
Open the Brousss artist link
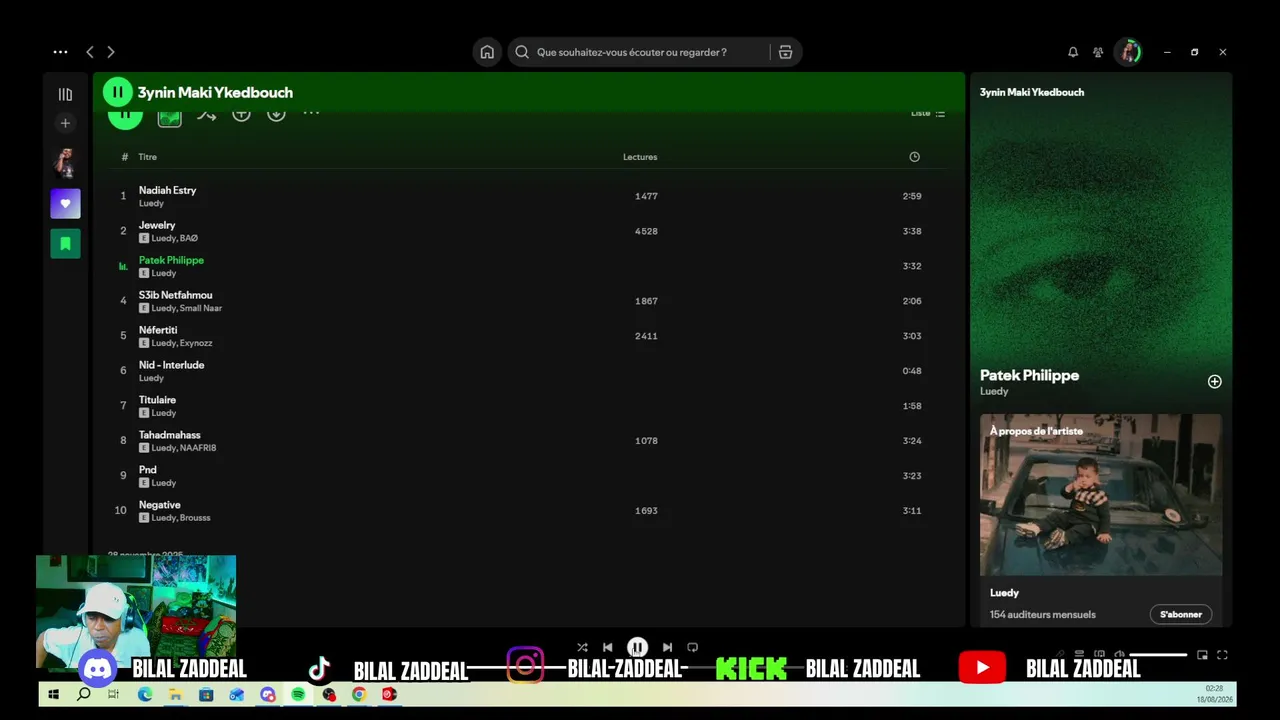click(195, 518)
